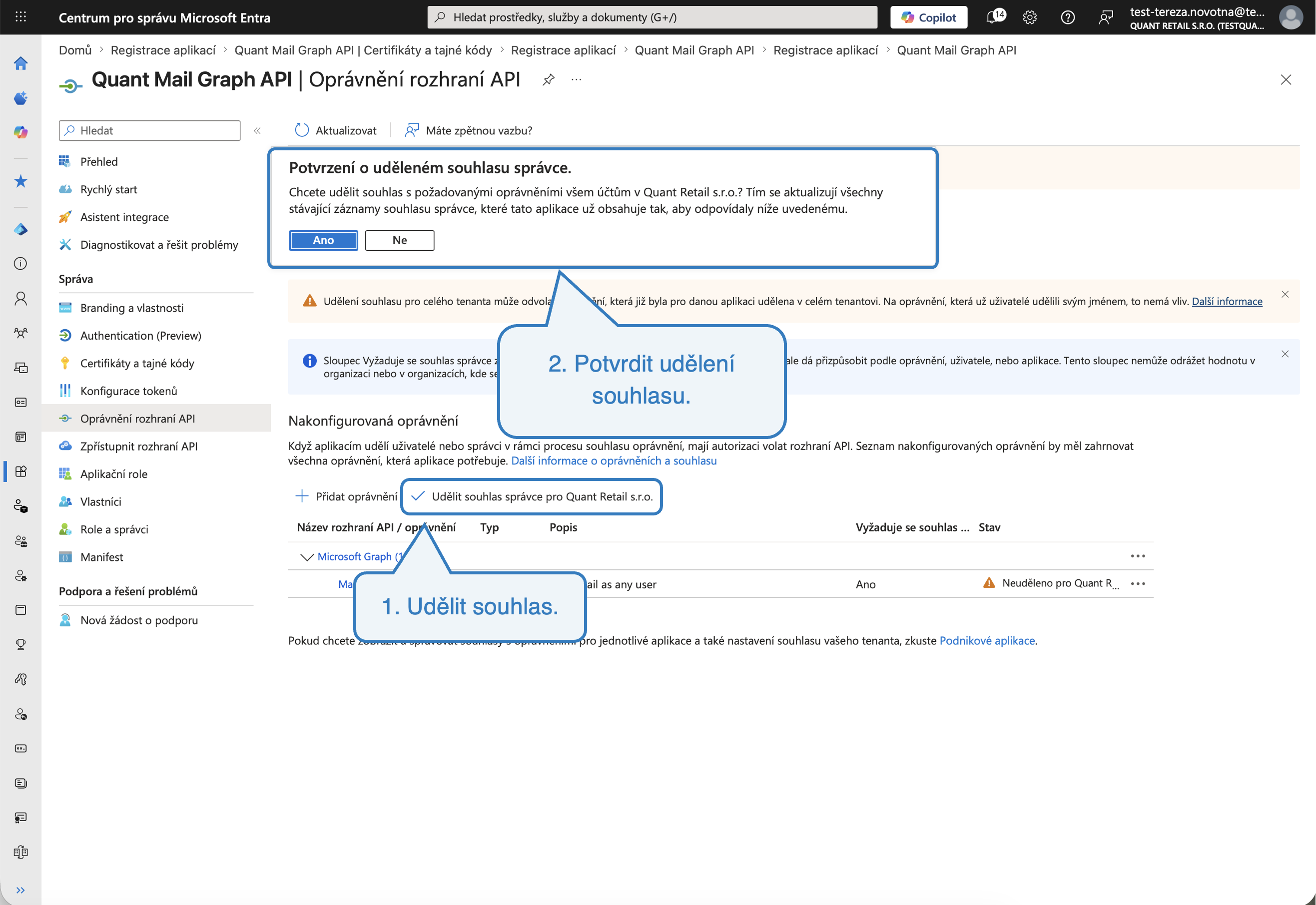The width and height of the screenshot is (1316, 905).
Task: Open Podnikové aplikace link
Action: tap(987, 641)
